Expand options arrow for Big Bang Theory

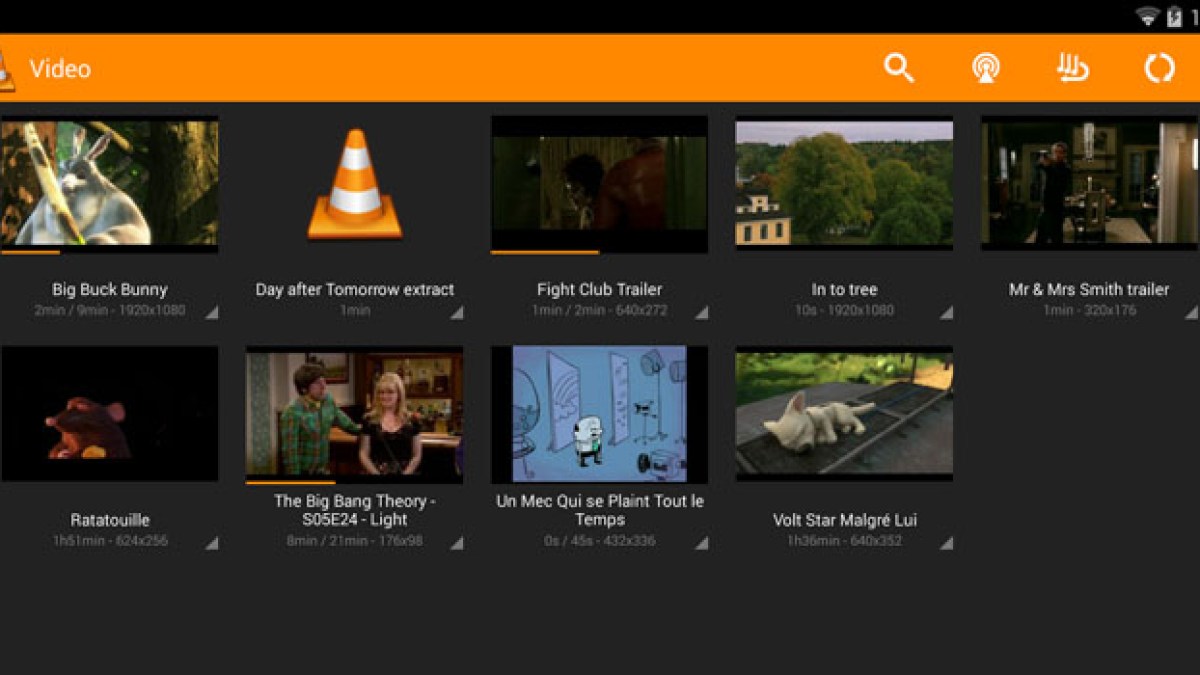(457, 543)
